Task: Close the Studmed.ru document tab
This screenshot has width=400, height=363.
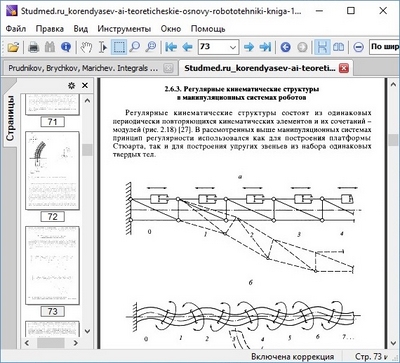Action: [344, 69]
